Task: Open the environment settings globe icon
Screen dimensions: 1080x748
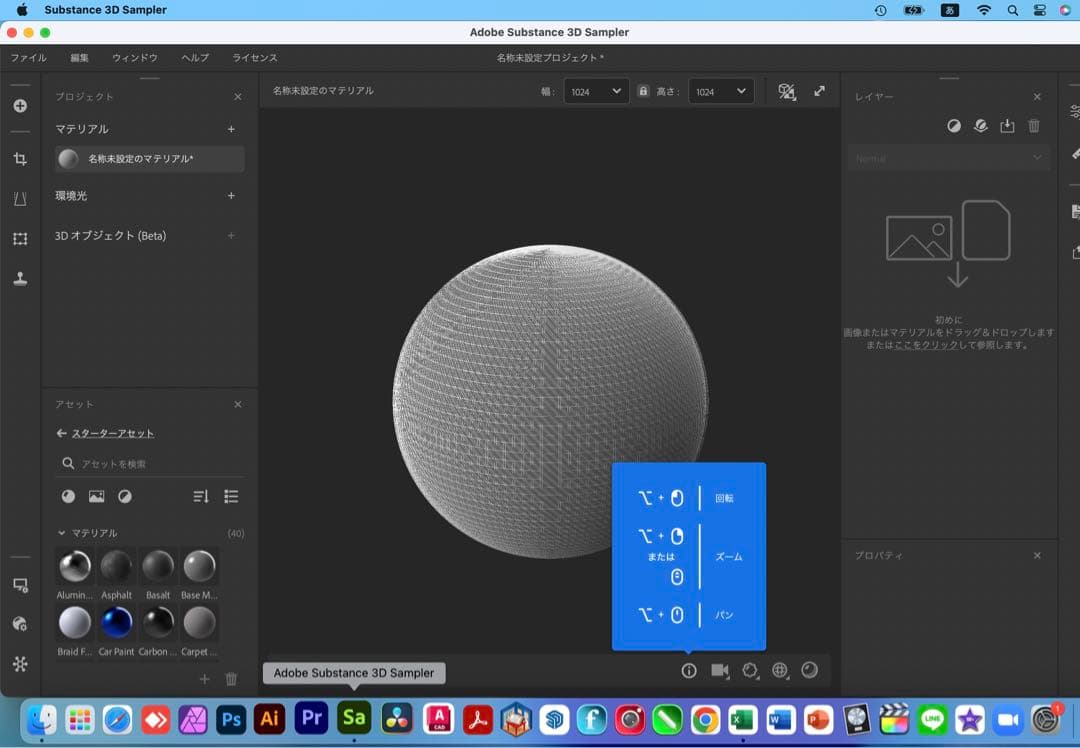Action: 780,670
